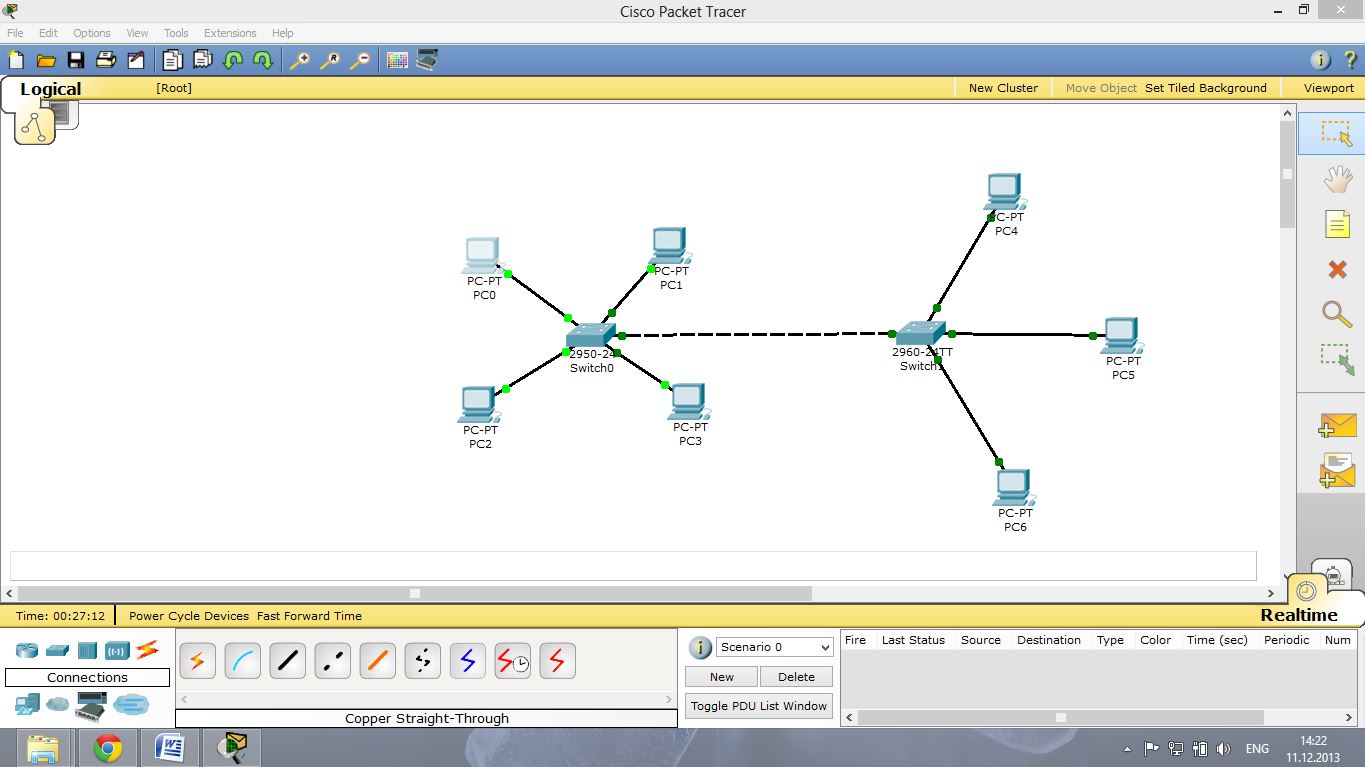Click Fast Forward Time
Viewport: 1365px width, 767px height.
click(x=309, y=616)
